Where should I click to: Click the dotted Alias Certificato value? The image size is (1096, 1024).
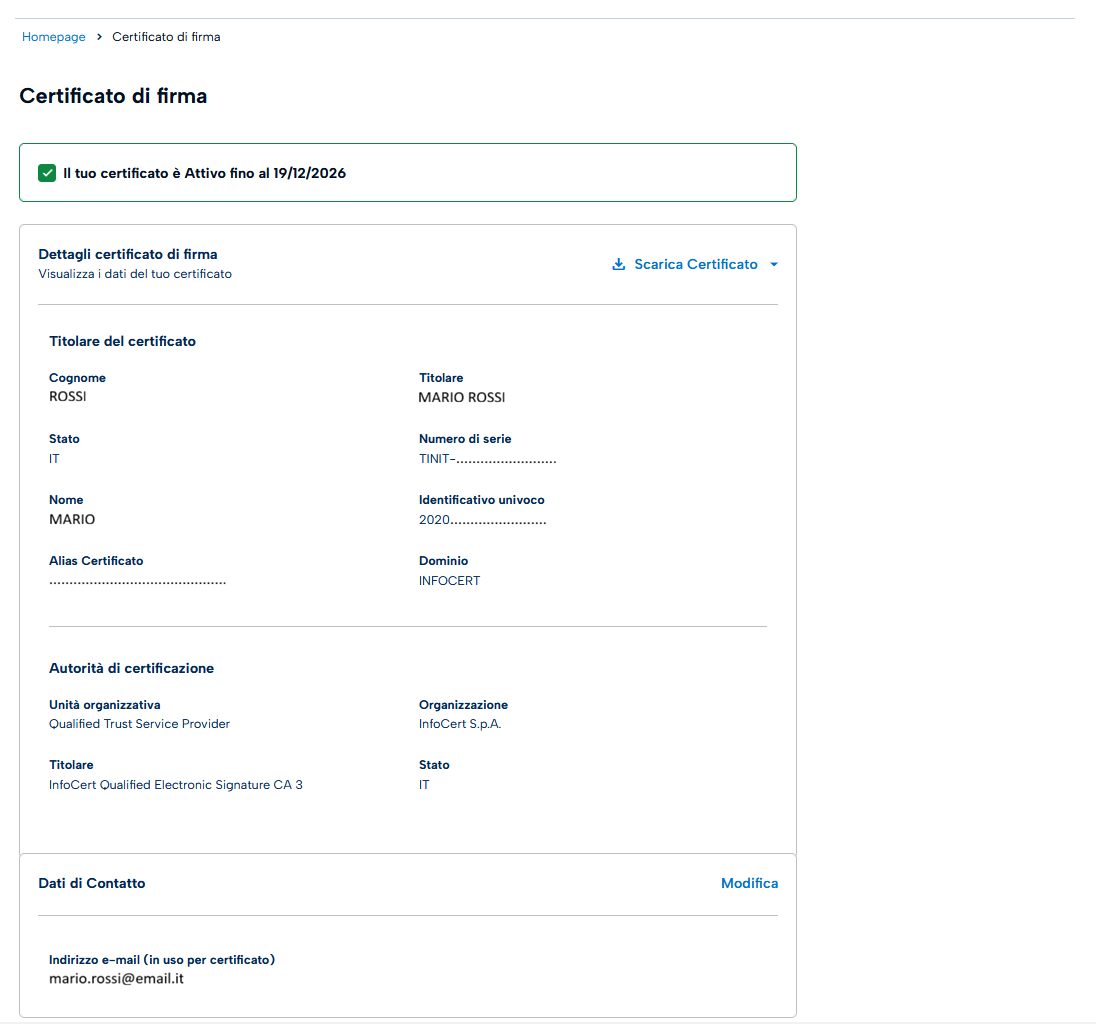pos(137,581)
